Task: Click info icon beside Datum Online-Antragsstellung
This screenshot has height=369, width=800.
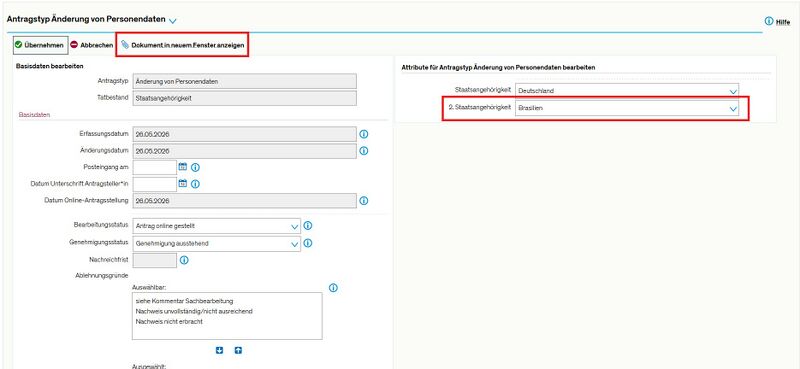Action: 364,201
